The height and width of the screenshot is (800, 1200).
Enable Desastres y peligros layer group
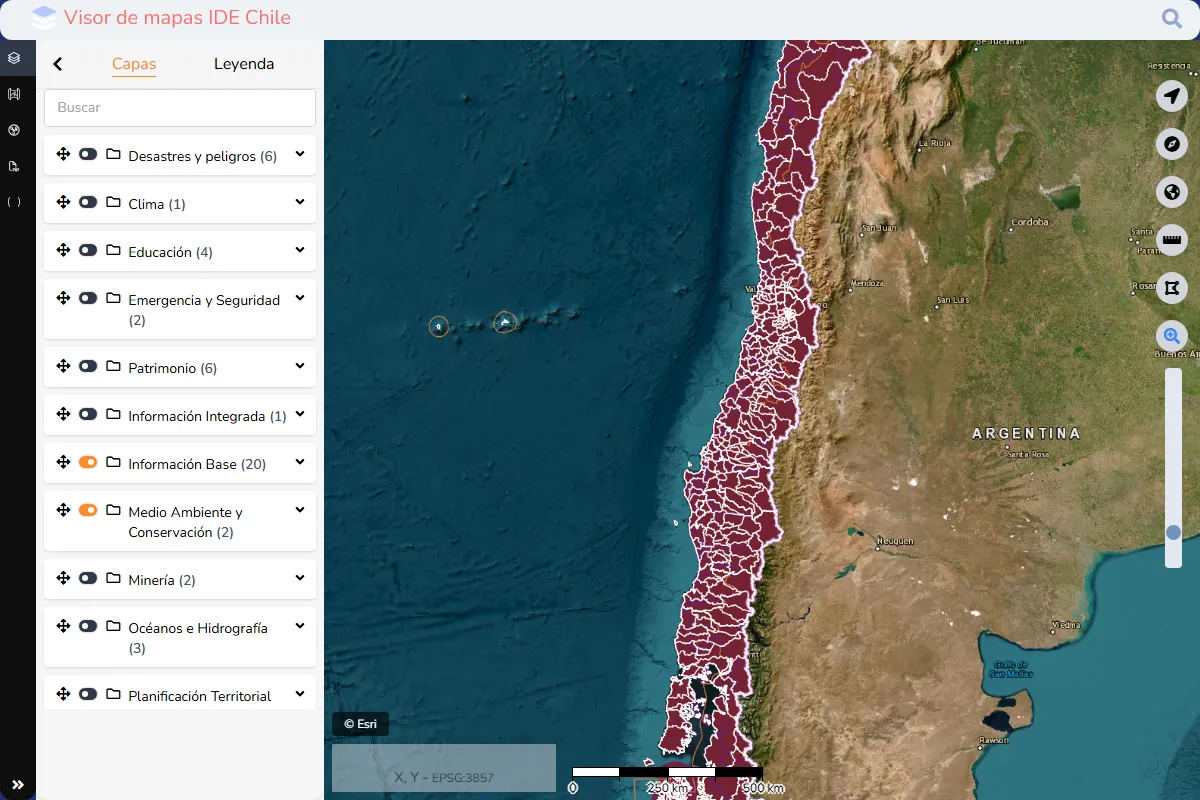pos(88,154)
